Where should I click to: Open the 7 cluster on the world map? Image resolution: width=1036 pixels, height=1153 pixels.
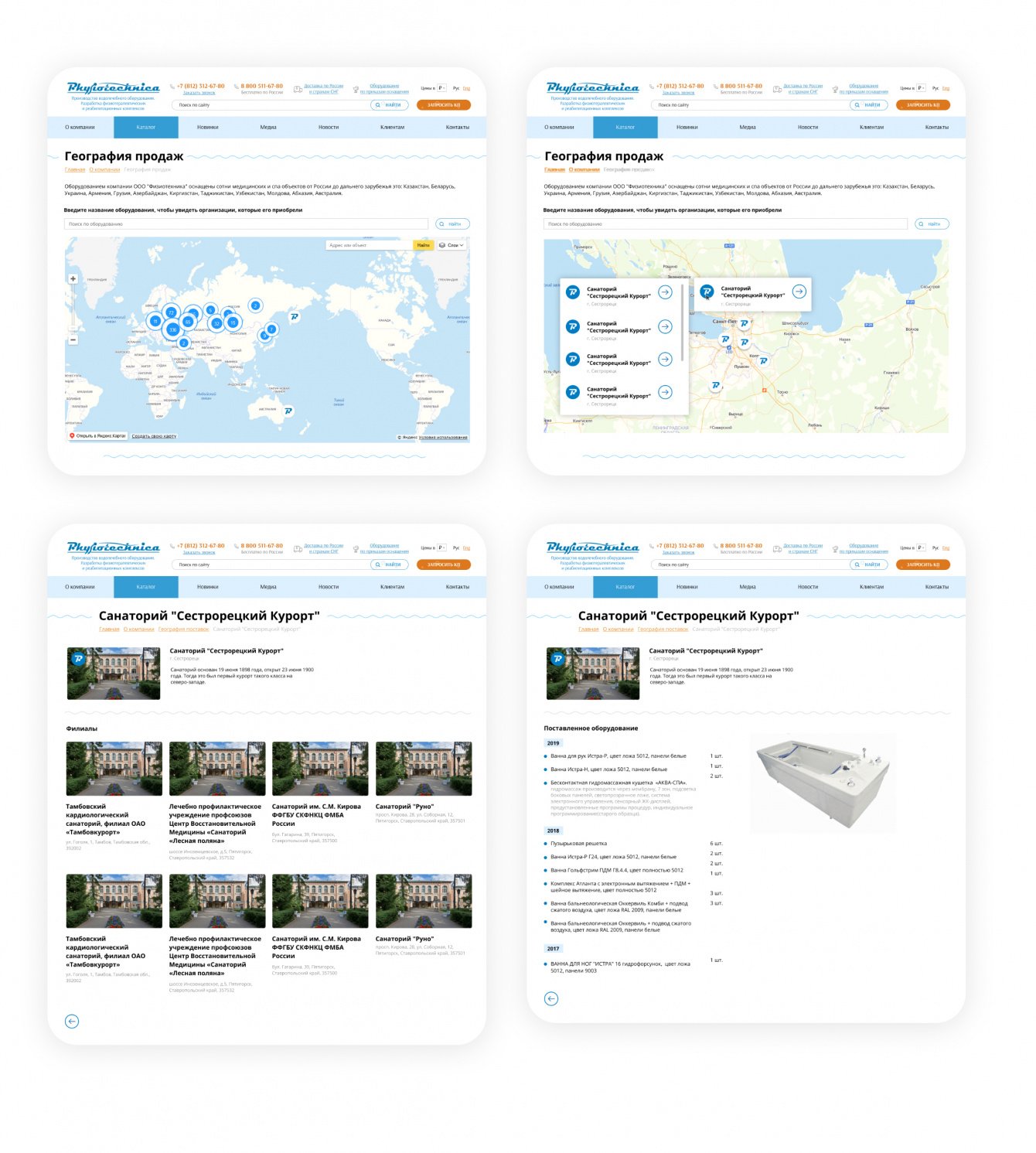tap(271, 329)
